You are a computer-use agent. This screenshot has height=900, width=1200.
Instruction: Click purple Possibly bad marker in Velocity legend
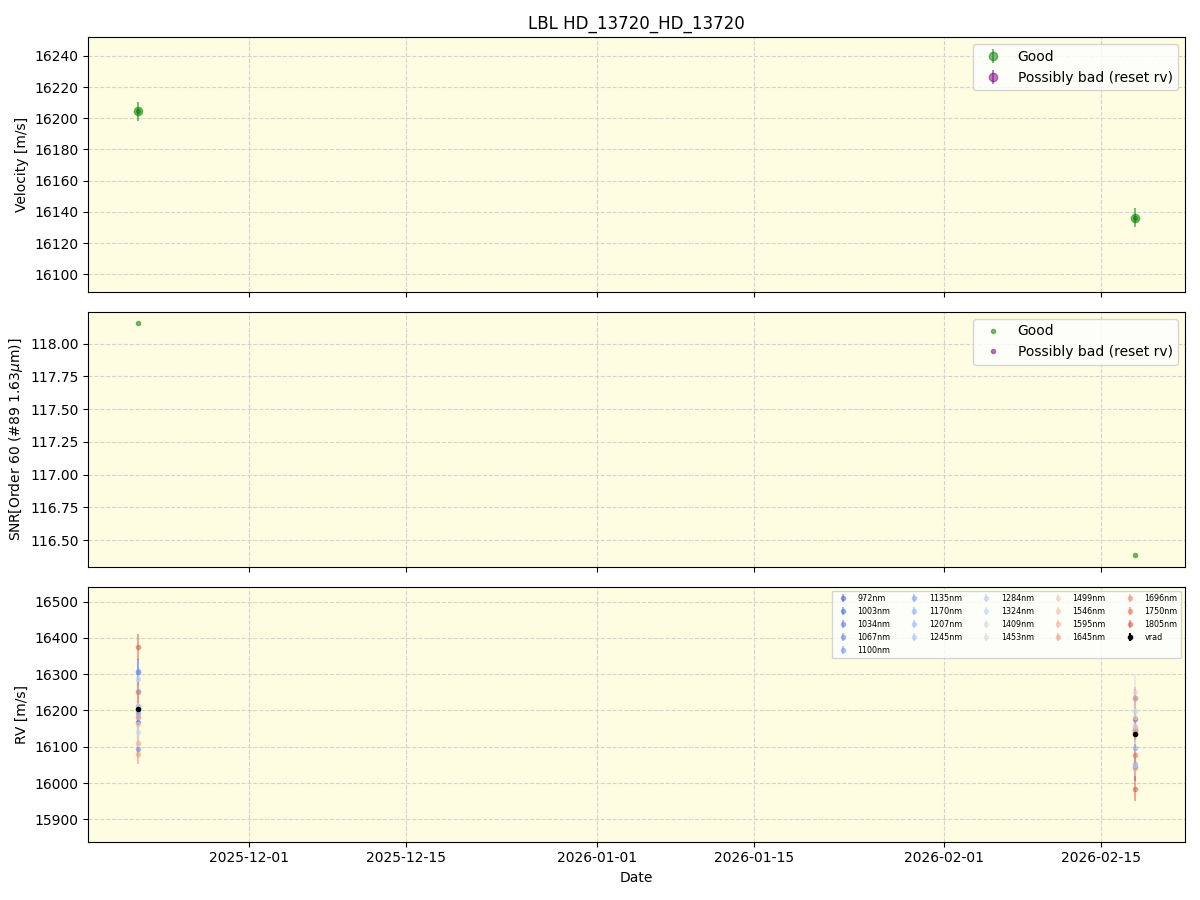click(x=993, y=77)
